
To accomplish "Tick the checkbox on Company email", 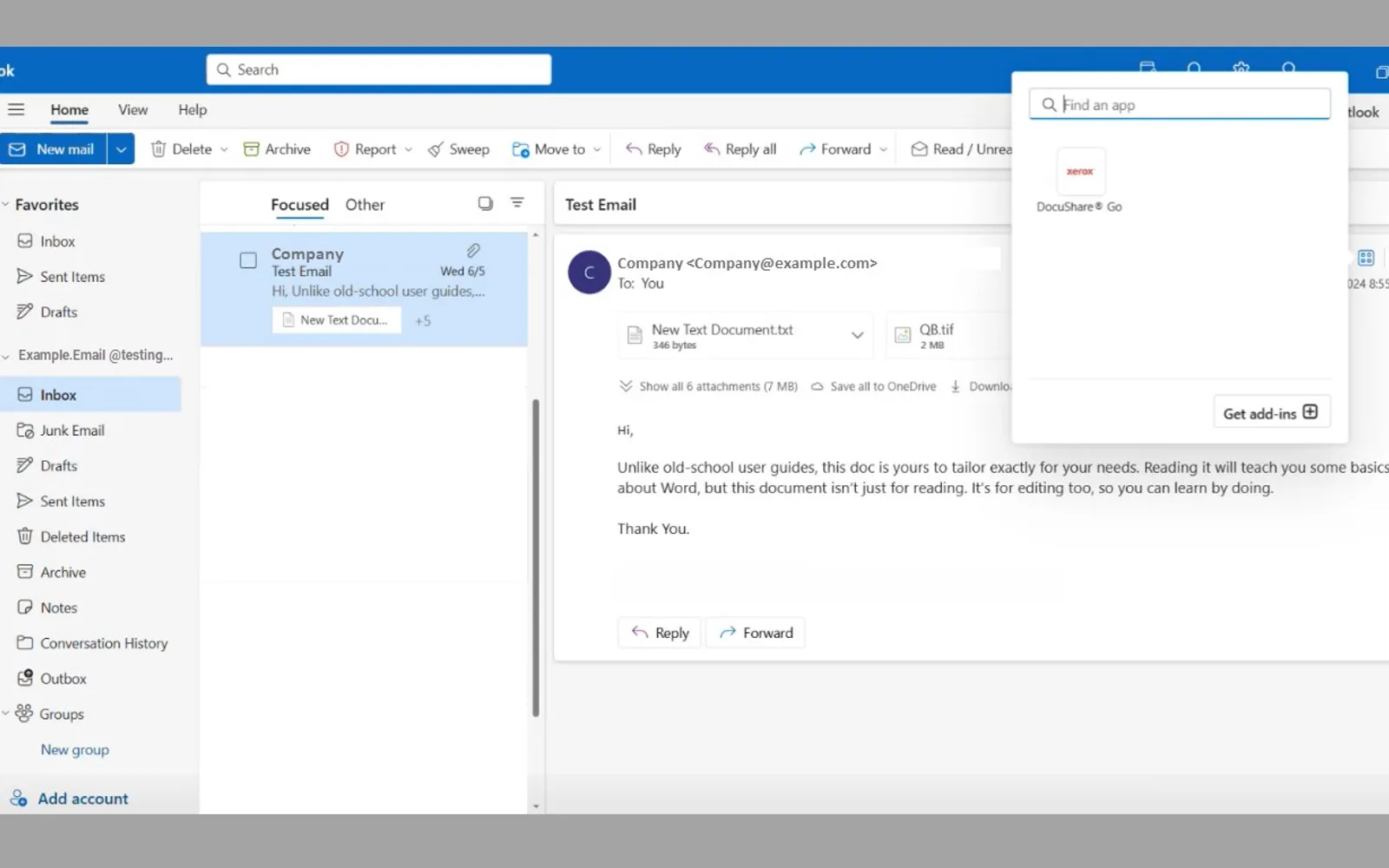I will pyautogui.click(x=248, y=260).
